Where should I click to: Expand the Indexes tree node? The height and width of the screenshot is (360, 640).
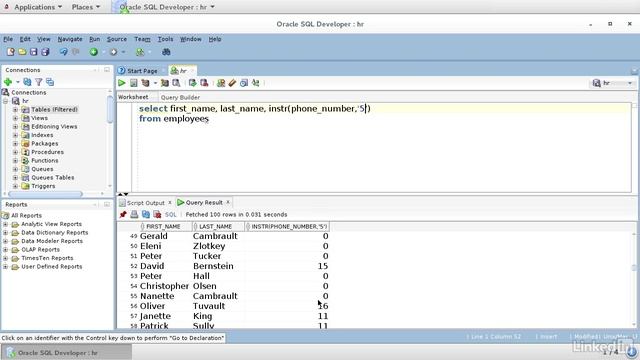[15, 135]
